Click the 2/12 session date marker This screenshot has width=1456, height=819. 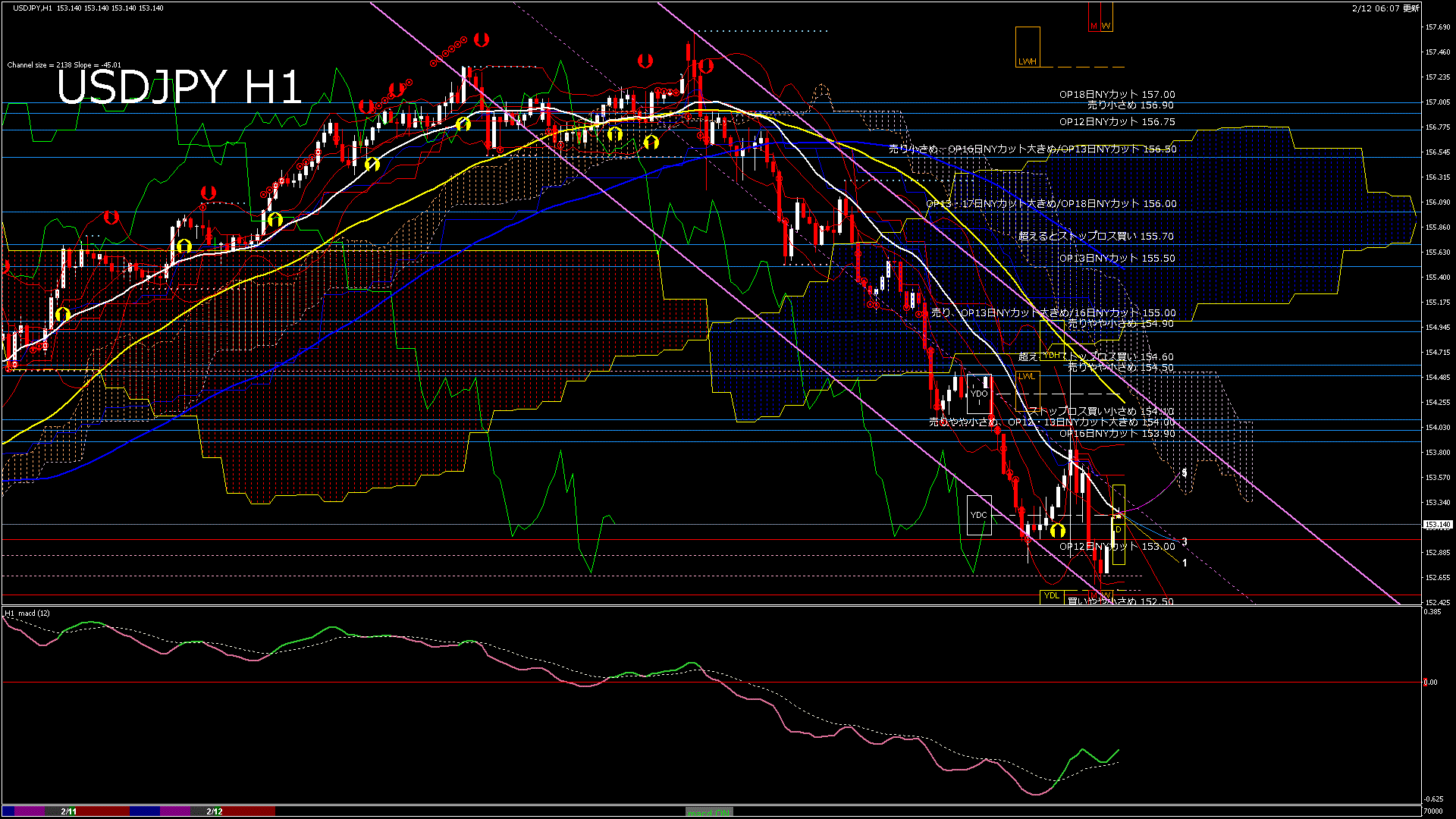coord(215,811)
